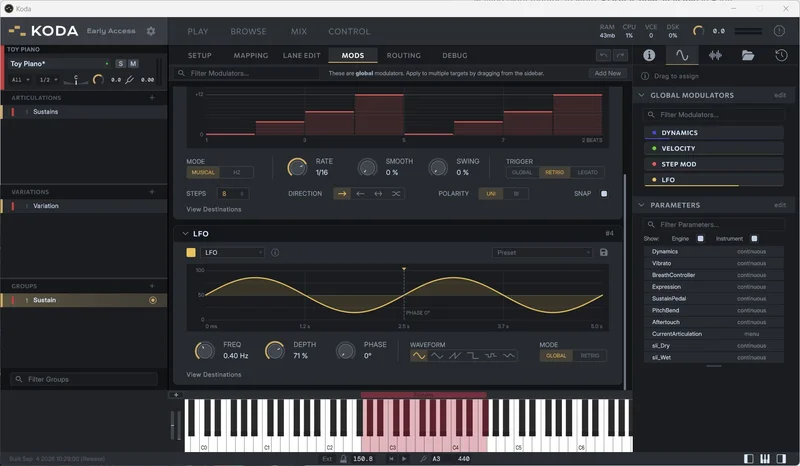The height and width of the screenshot is (466, 800).
Task: Open the Mapping tab
Action: pos(251,56)
